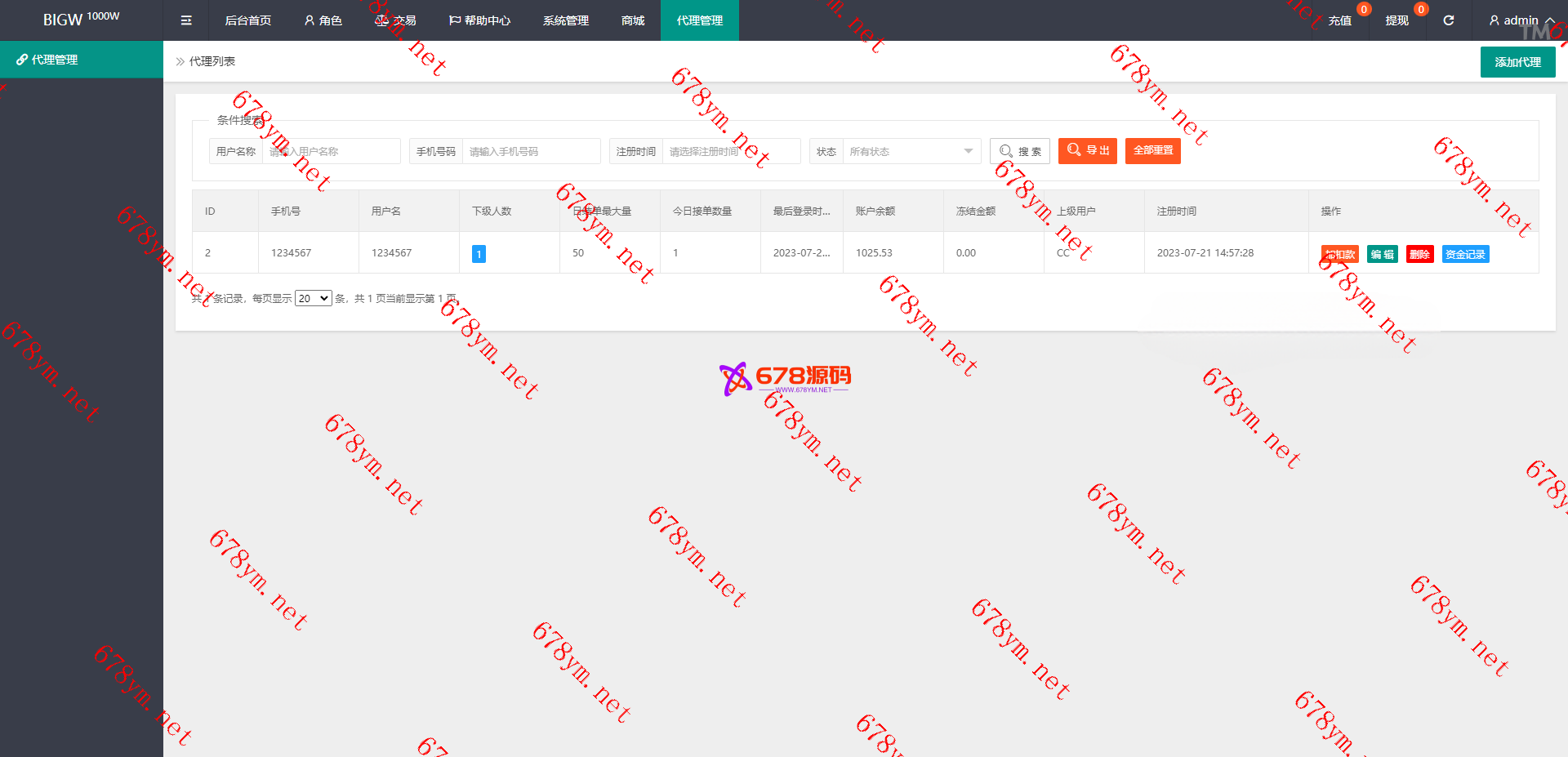The image size is (1568, 757).
Task: Open the 系统管理 menu
Action: (x=565, y=20)
